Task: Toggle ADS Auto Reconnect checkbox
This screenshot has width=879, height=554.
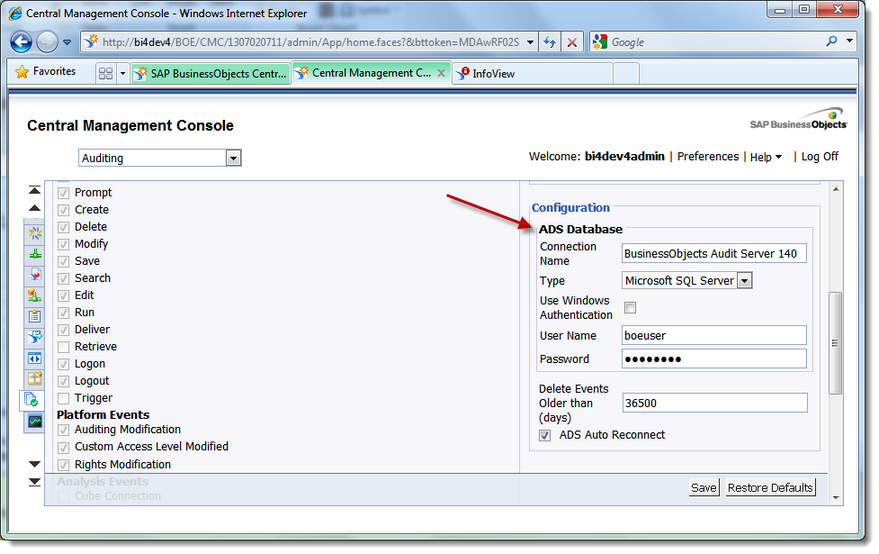Action: (545, 435)
